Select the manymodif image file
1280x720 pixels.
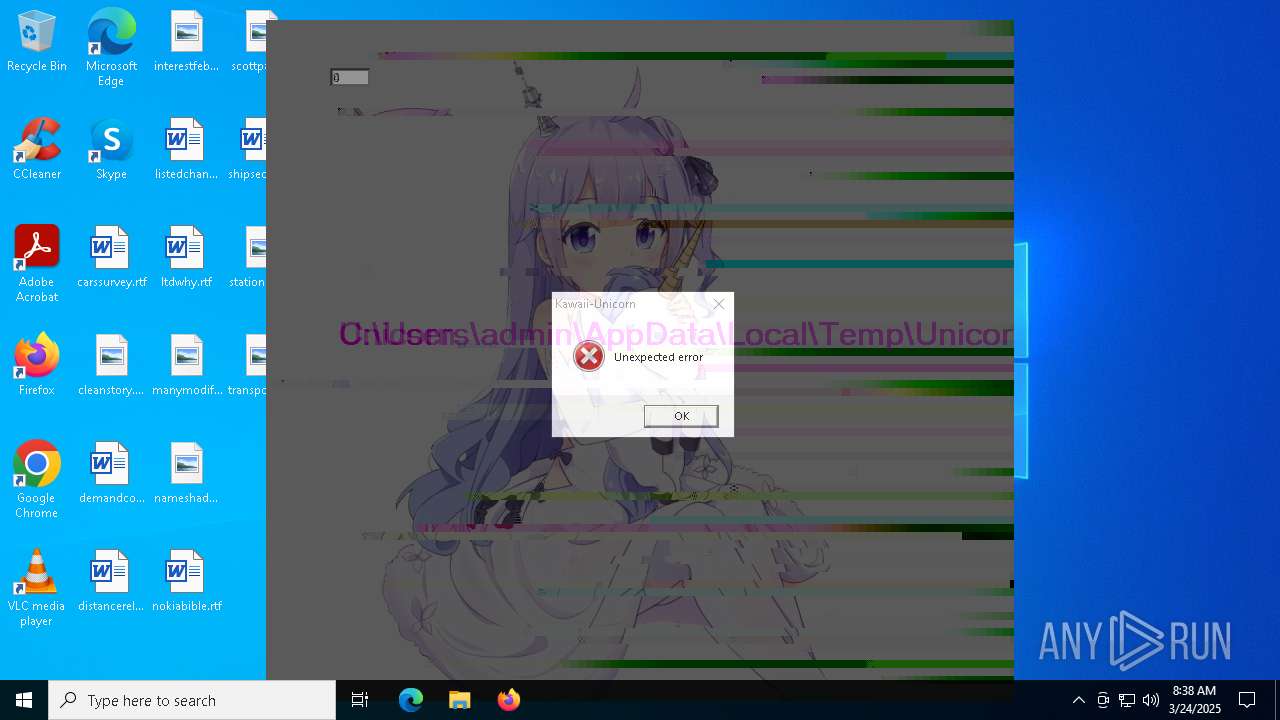[x=186, y=366]
